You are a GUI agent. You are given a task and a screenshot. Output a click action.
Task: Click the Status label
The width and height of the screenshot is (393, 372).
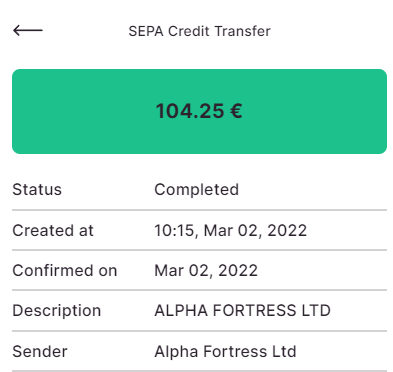tap(37, 190)
